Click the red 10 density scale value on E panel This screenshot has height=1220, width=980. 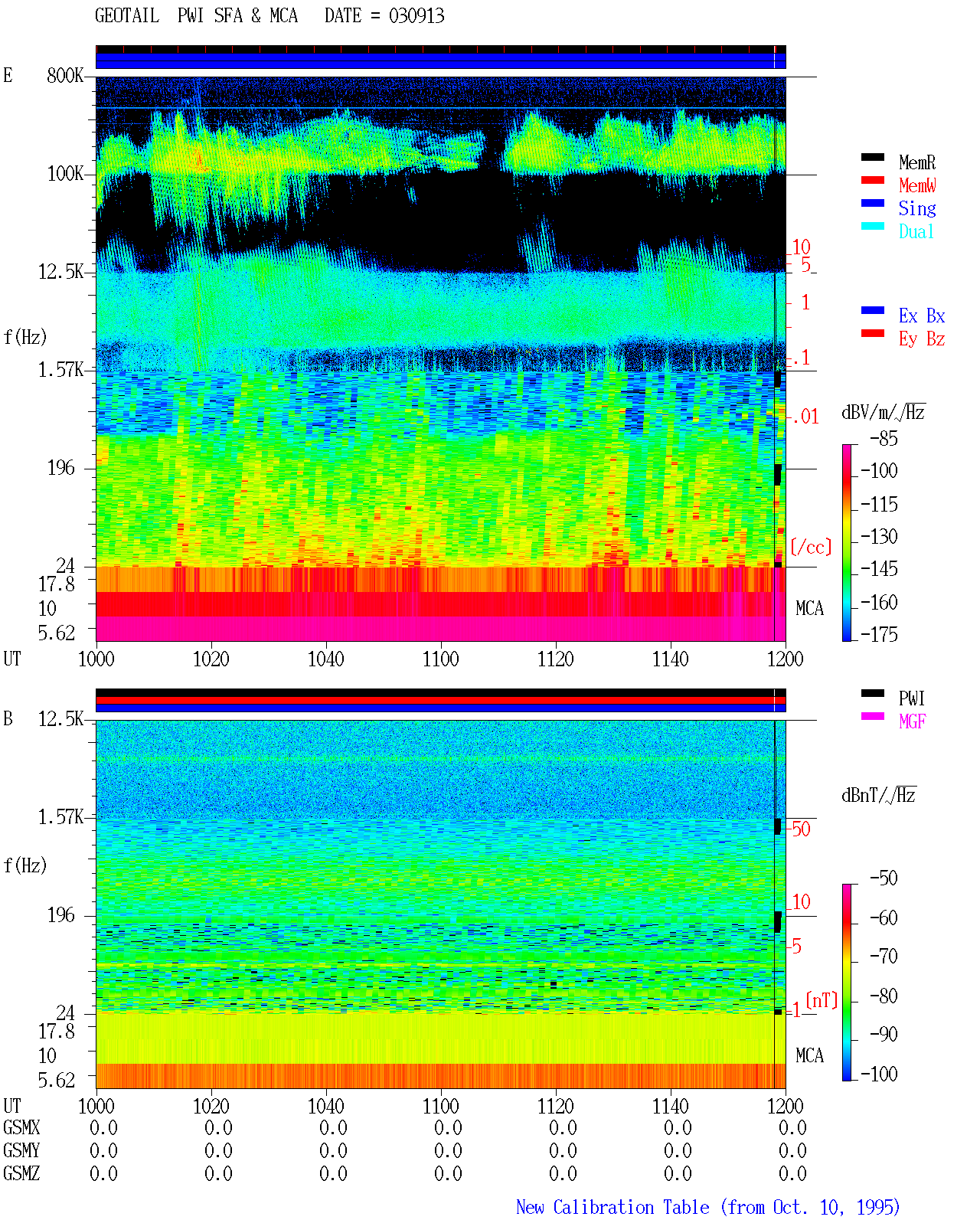(801, 247)
